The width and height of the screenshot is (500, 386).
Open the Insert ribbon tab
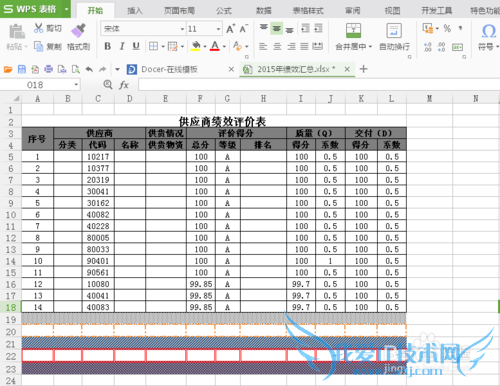(135, 11)
